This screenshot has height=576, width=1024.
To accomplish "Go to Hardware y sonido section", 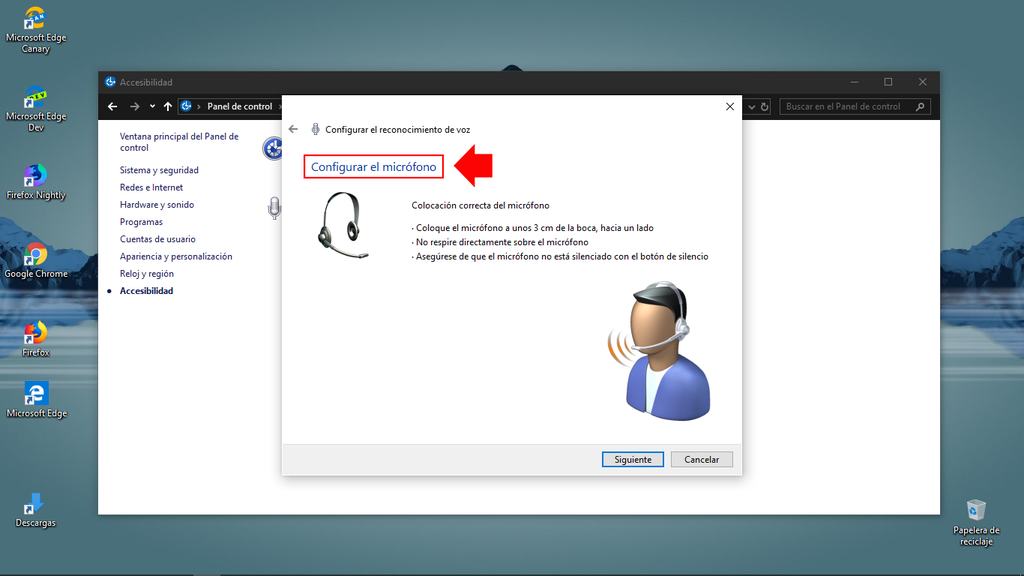I will (x=157, y=205).
